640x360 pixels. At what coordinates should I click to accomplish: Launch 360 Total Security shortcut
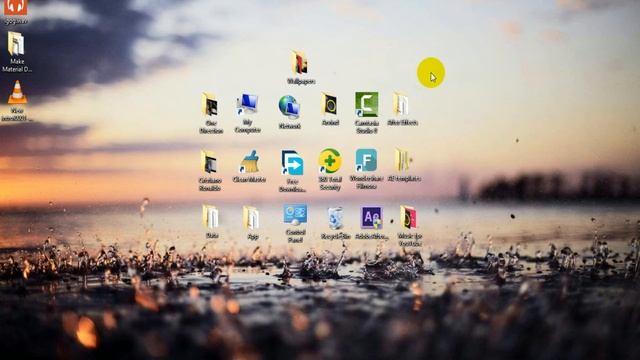(330, 161)
